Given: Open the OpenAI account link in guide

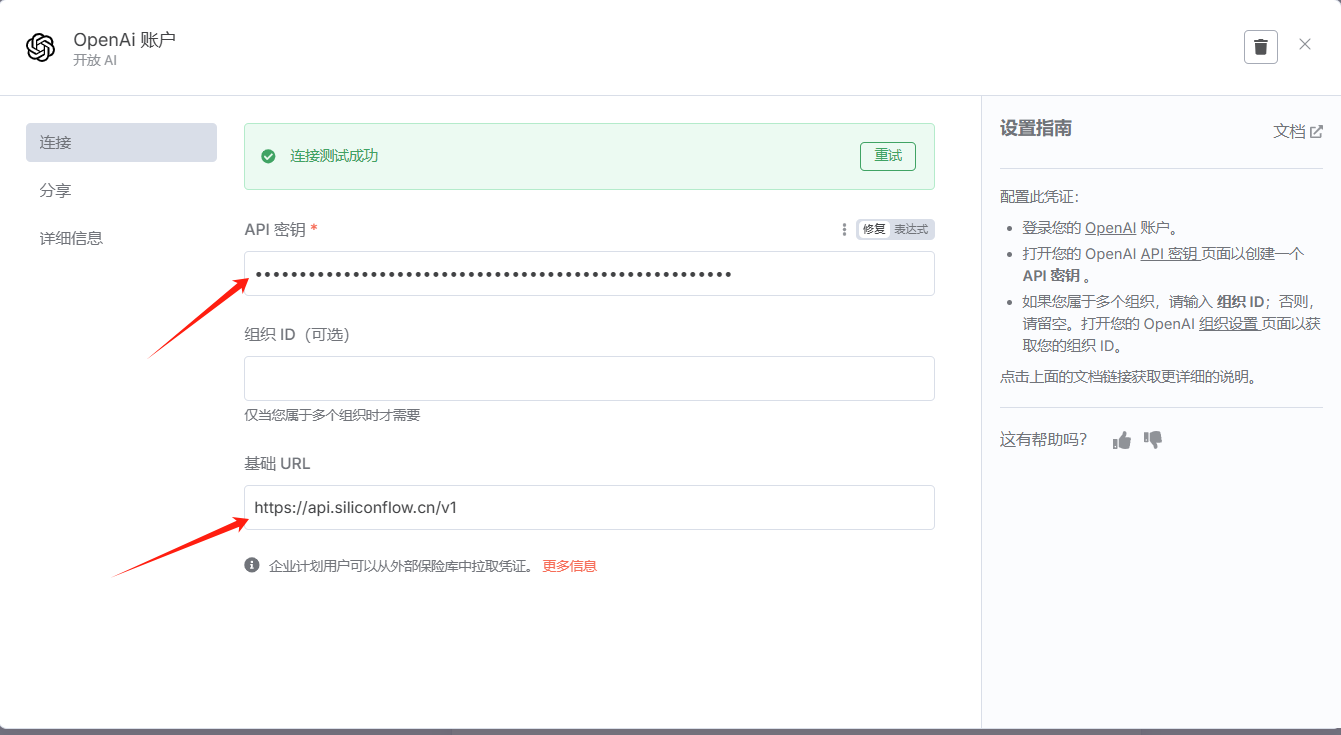Looking at the screenshot, I should (x=1110, y=228).
